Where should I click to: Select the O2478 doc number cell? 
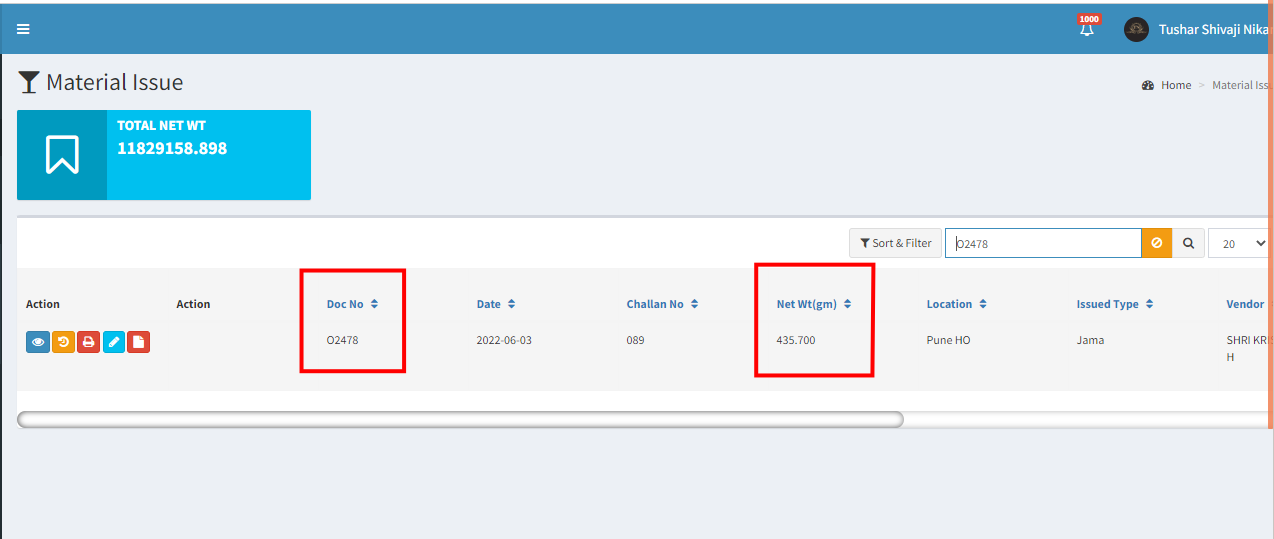pos(342,340)
